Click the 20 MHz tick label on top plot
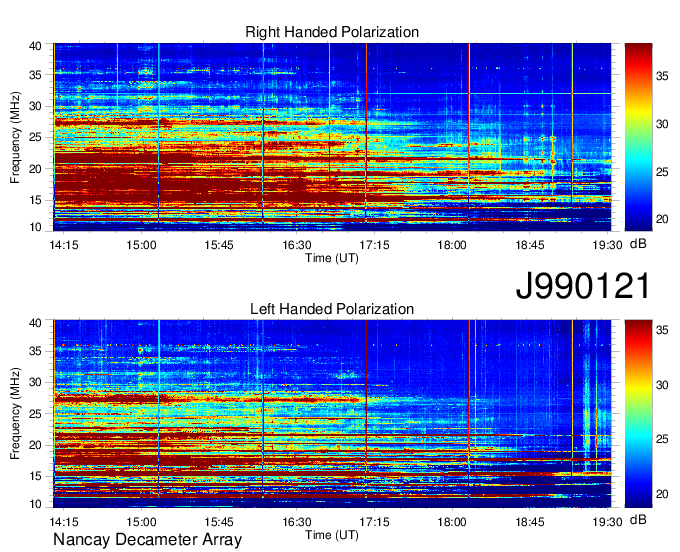This screenshot has height=552, width=680. pos(35,169)
